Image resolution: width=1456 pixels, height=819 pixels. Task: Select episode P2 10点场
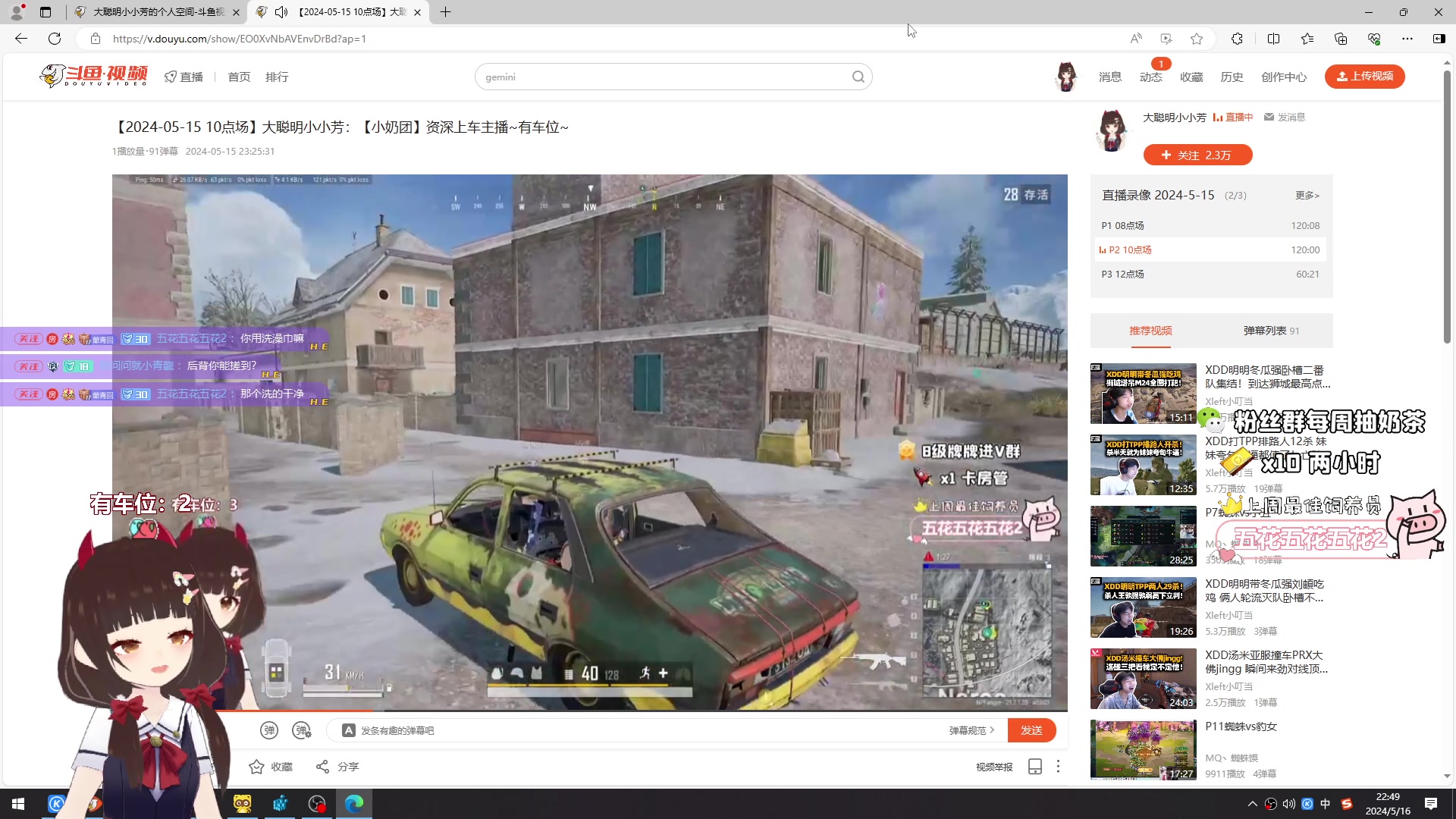pos(1211,249)
